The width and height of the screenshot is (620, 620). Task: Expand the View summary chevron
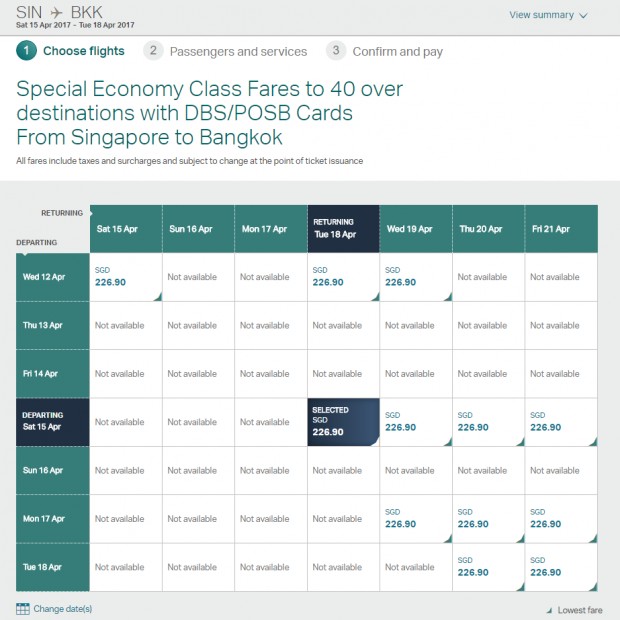(x=584, y=16)
